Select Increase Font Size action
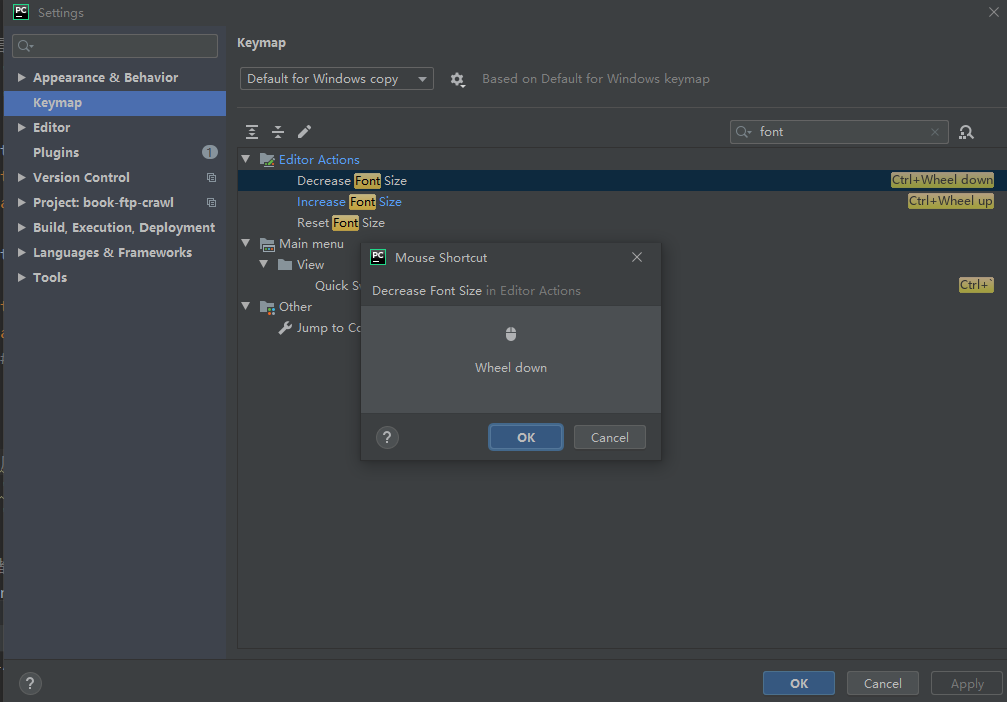This screenshot has width=1007, height=702. tap(622, 202)
